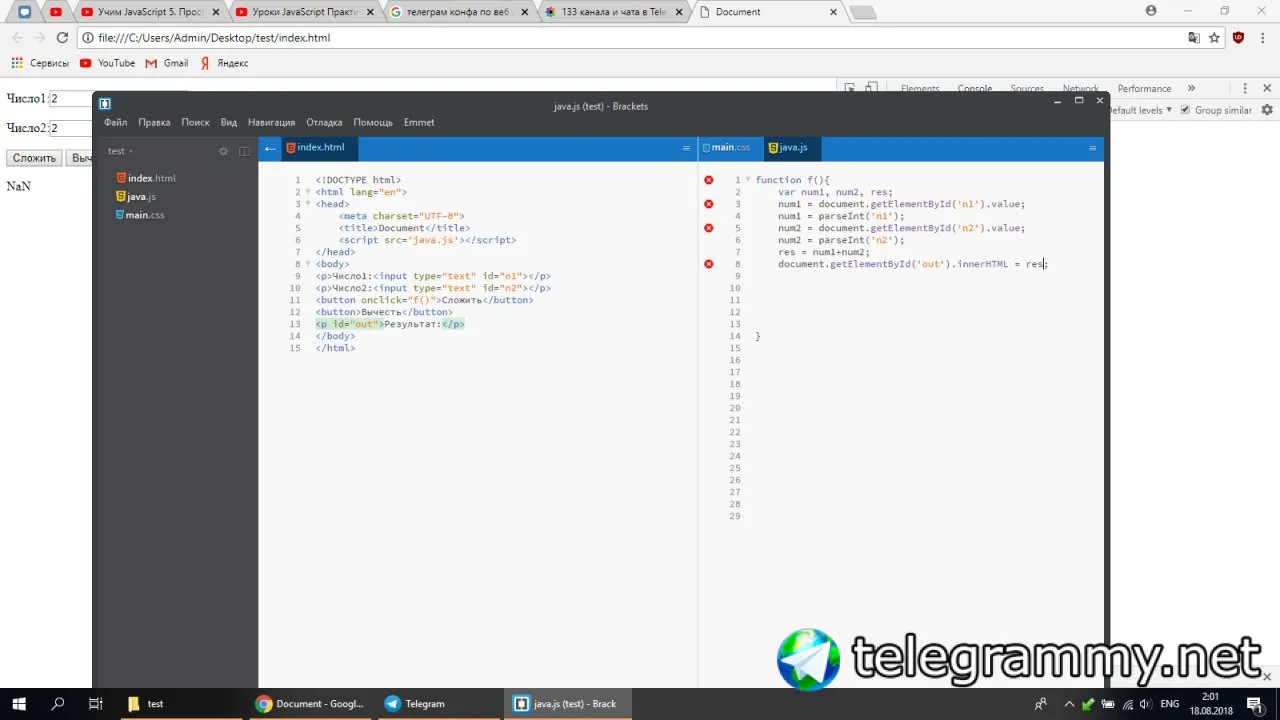
Task: Select the java.js editor tab
Action: 792,148
